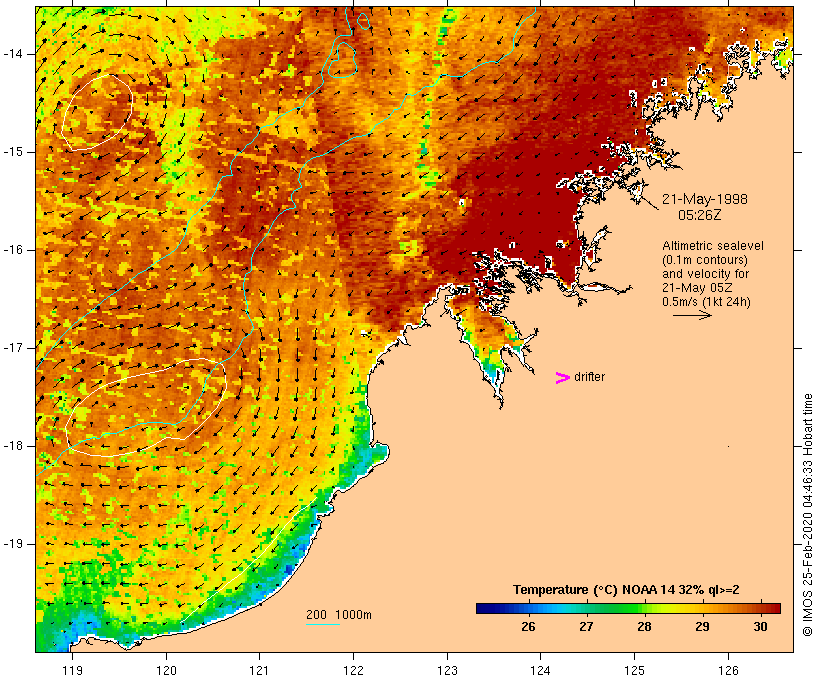Image resolution: width=820 pixels, height=680 pixels.
Task: Click the colorbar label '27'
Action: pos(586,627)
